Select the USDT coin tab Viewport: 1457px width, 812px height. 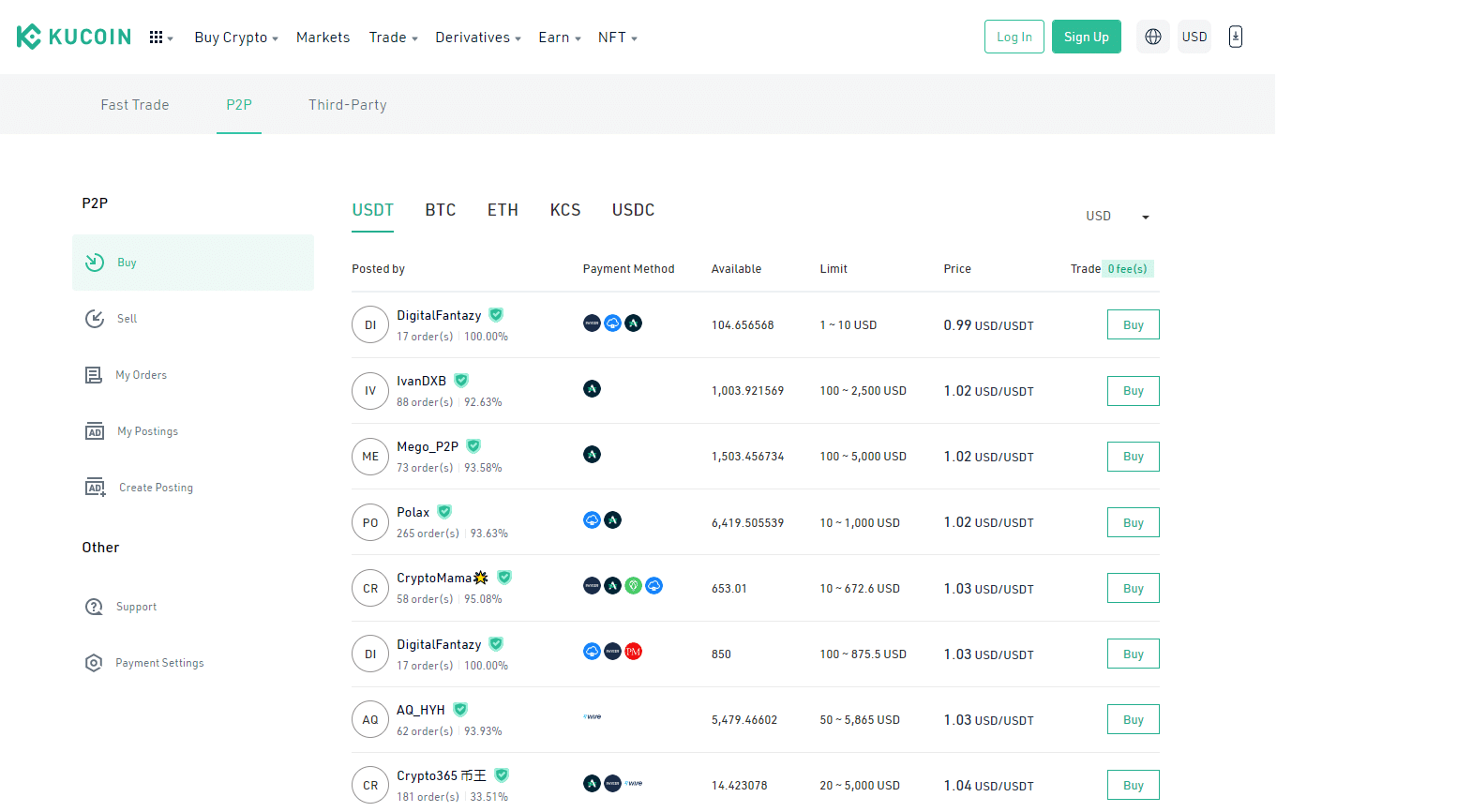(x=373, y=210)
